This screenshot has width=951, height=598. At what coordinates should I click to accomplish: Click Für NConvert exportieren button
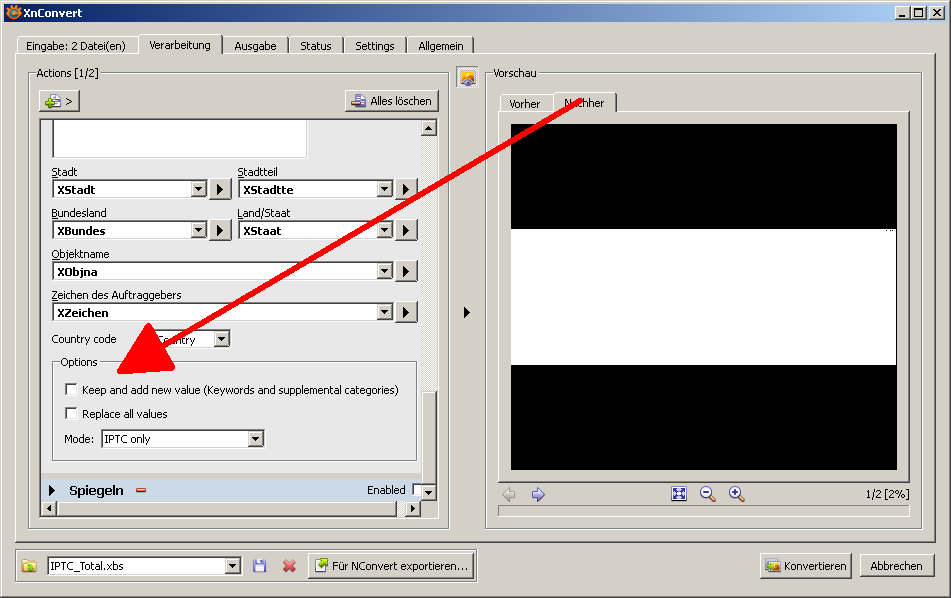[391, 566]
